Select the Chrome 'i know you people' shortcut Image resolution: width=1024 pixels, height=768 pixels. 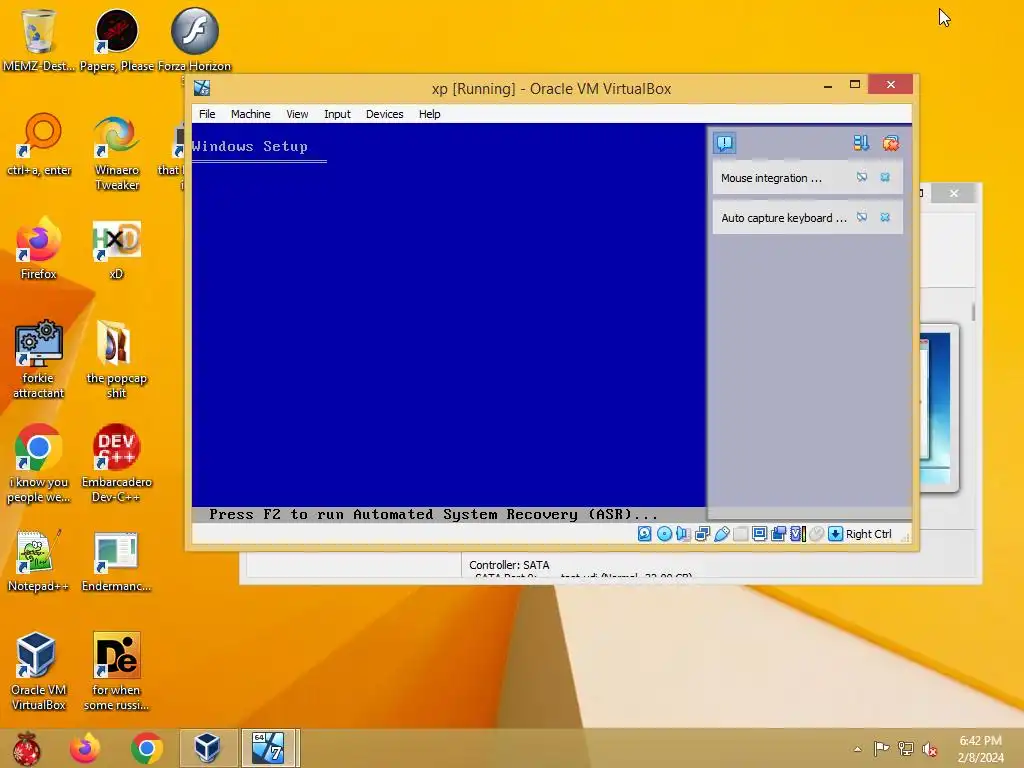click(39, 464)
